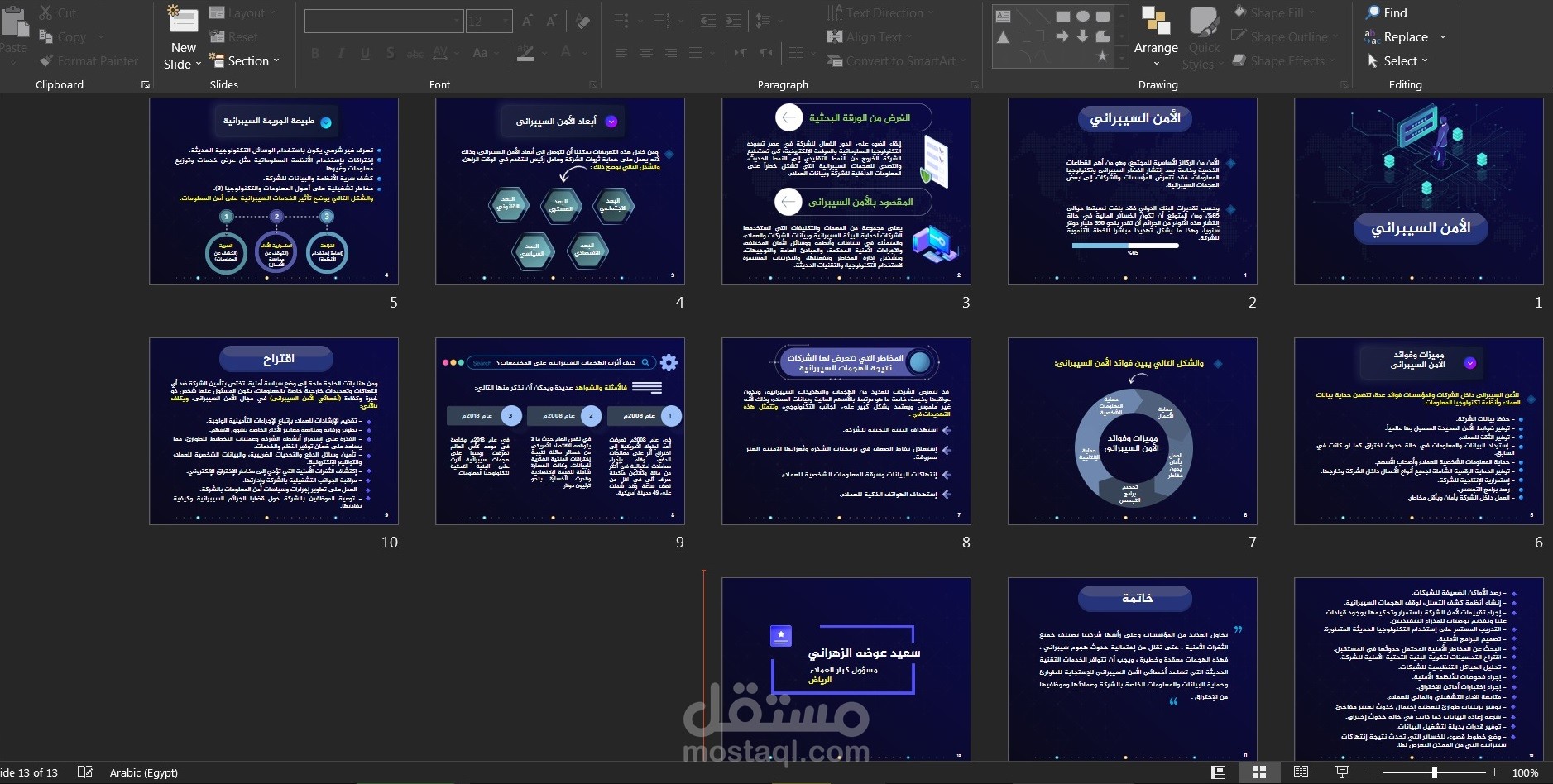The height and width of the screenshot is (784, 1553).
Task: Toggle bold formatting
Action: tap(315, 53)
